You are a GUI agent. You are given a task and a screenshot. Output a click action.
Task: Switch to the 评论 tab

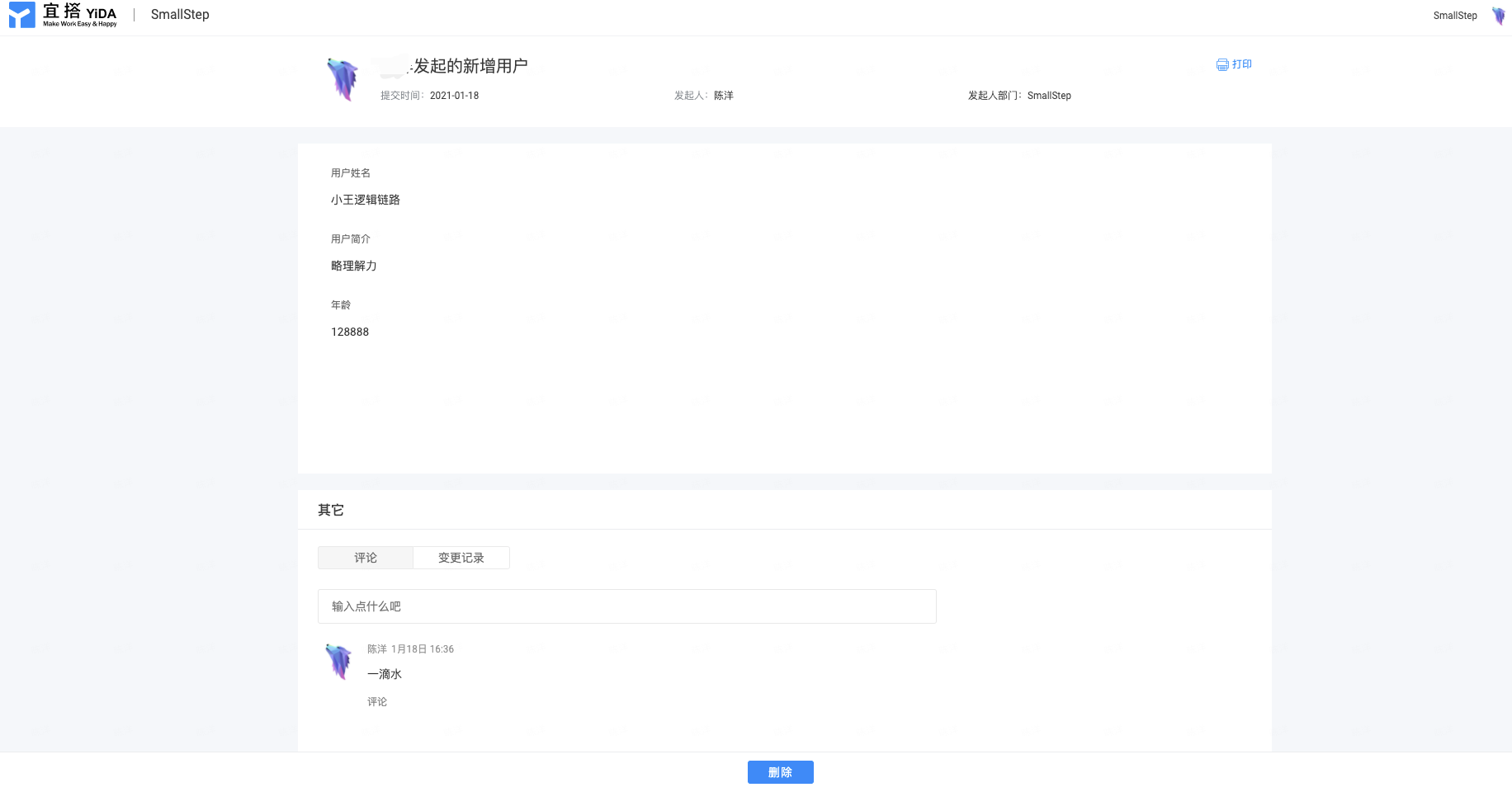coord(366,558)
